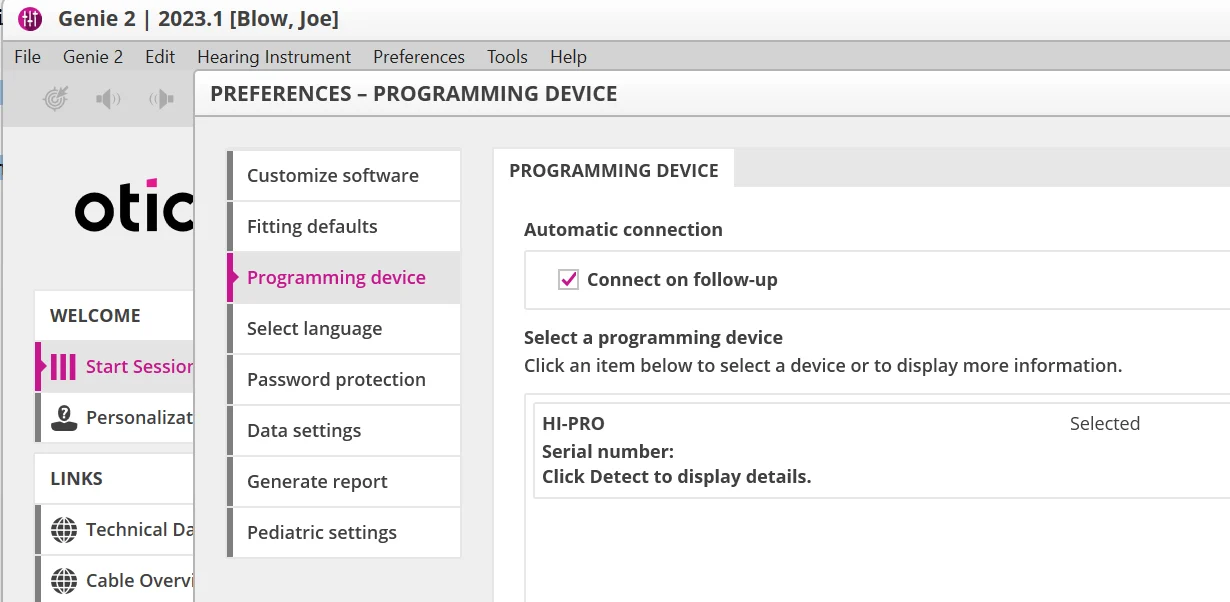Open the Cable Overview link text

[140, 581]
